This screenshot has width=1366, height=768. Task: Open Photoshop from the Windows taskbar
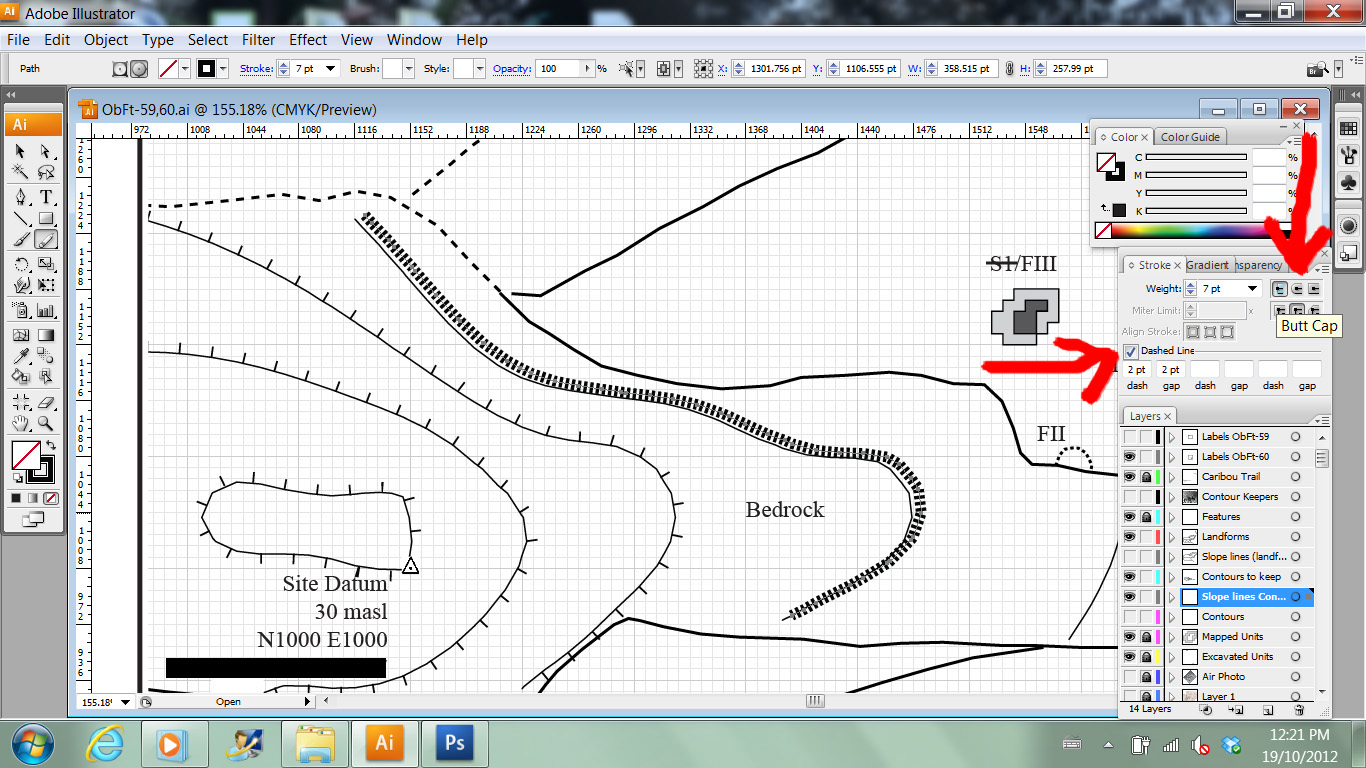tap(455, 744)
